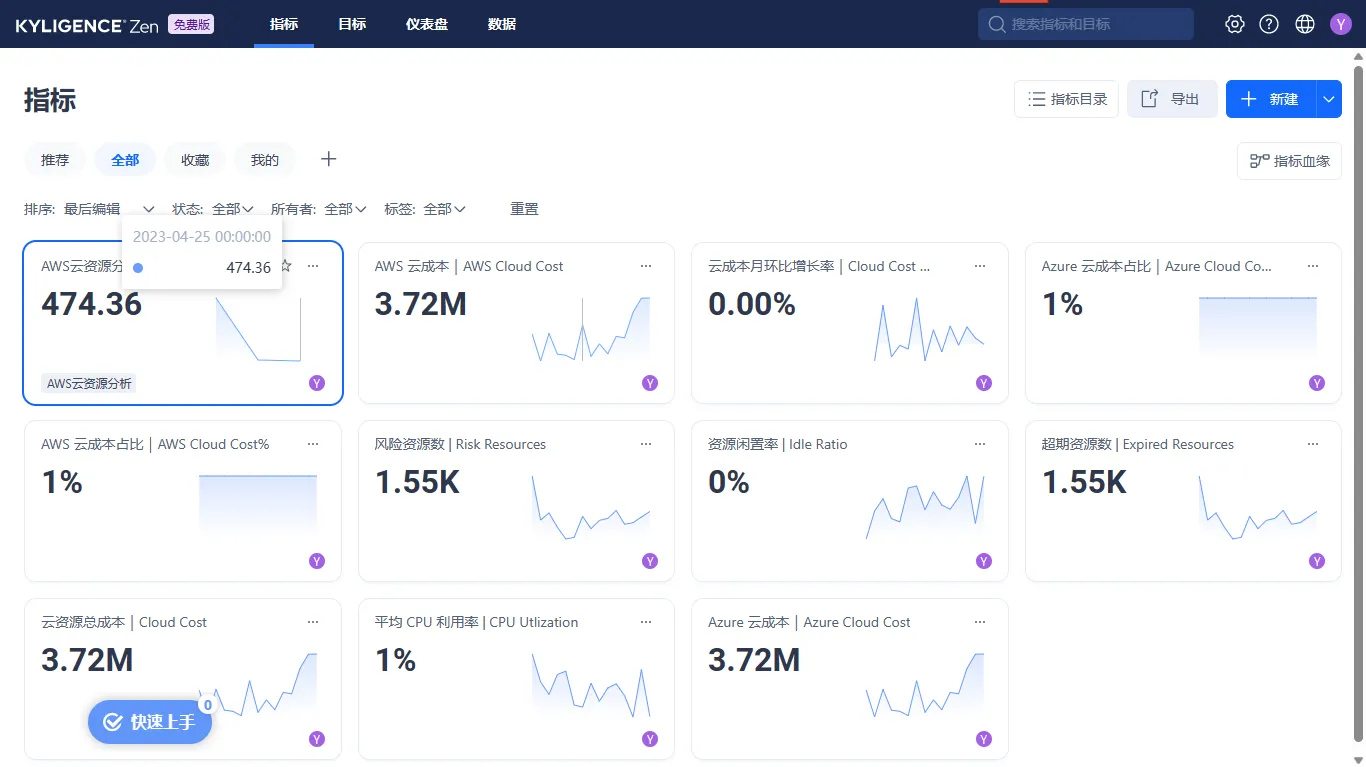
Task: Open the Idle Ratio trend chart
Action: (925, 508)
